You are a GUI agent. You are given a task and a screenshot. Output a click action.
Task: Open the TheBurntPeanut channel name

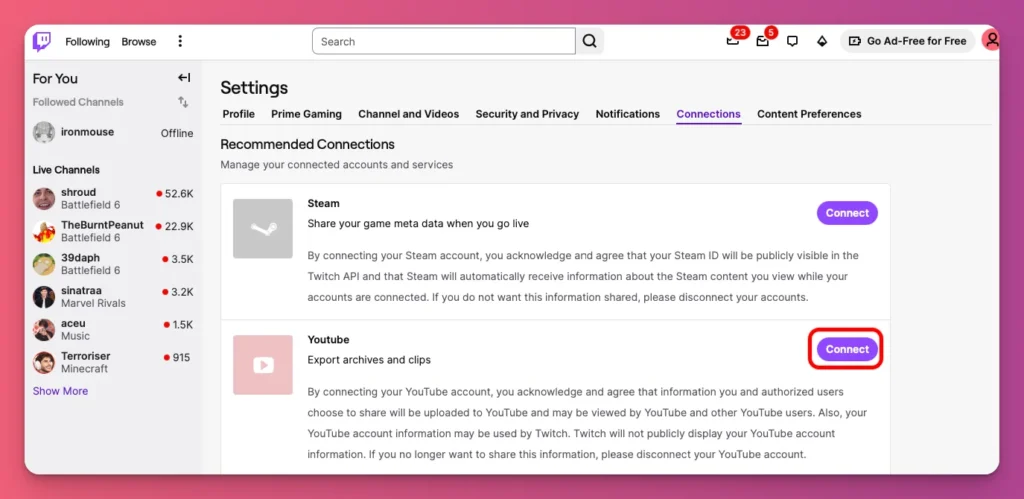coord(102,225)
